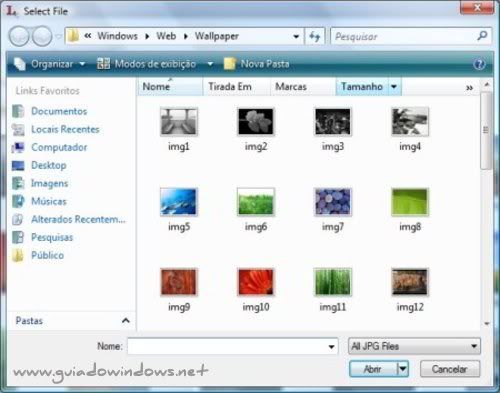Open the Locais Recentes favorite link
Image resolution: width=500 pixels, height=393 pixels.
[65, 129]
